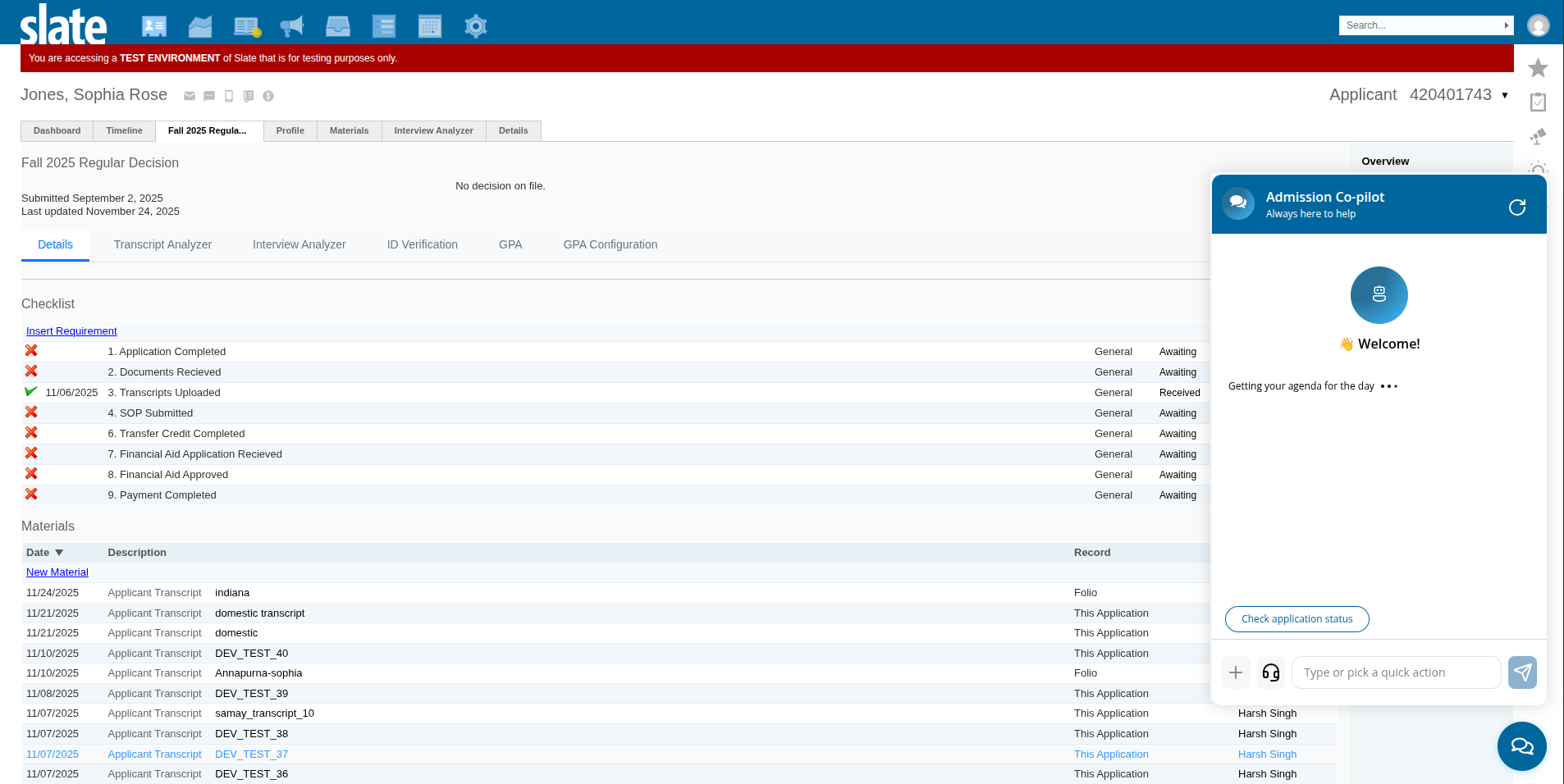Refresh the Admission Co-pilot chat
The height and width of the screenshot is (784, 1564).
point(1516,207)
